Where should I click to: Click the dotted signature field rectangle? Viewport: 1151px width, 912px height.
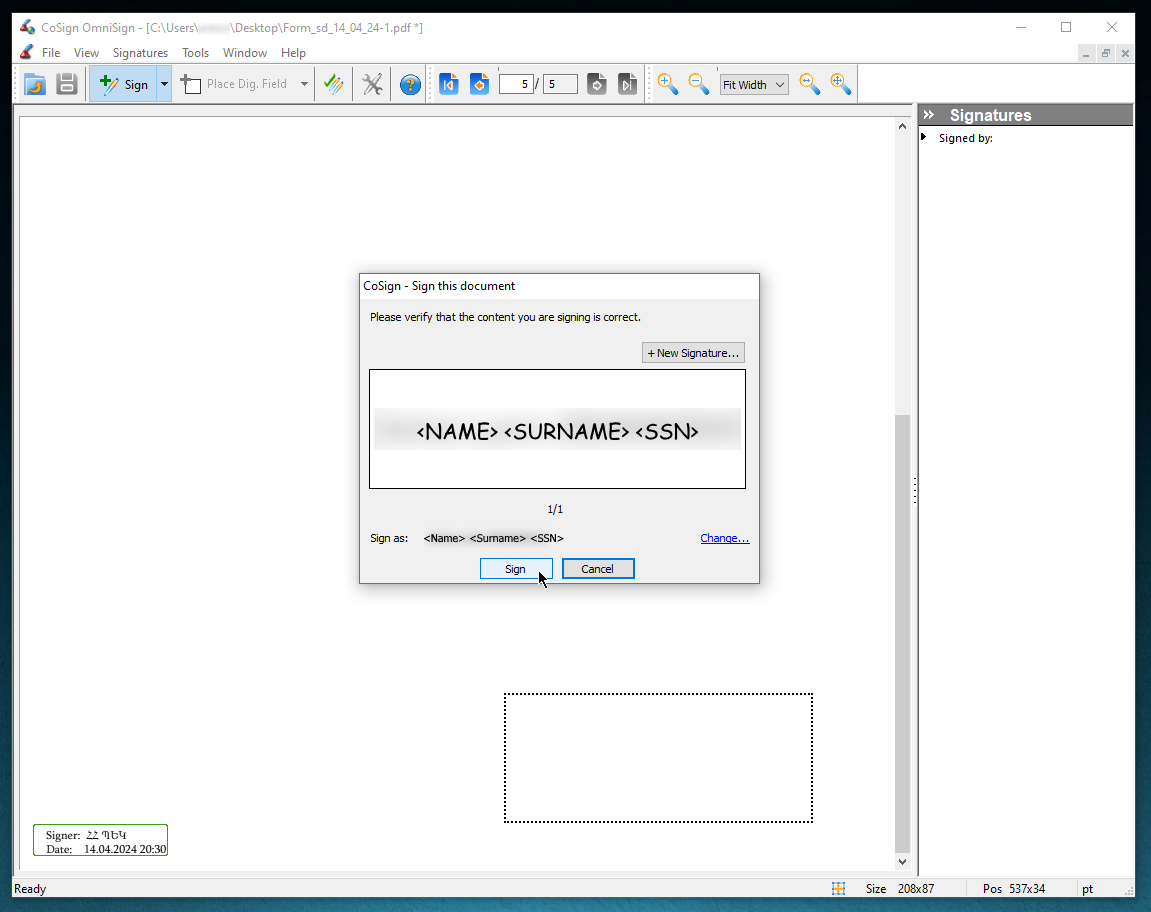coord(658,758)
